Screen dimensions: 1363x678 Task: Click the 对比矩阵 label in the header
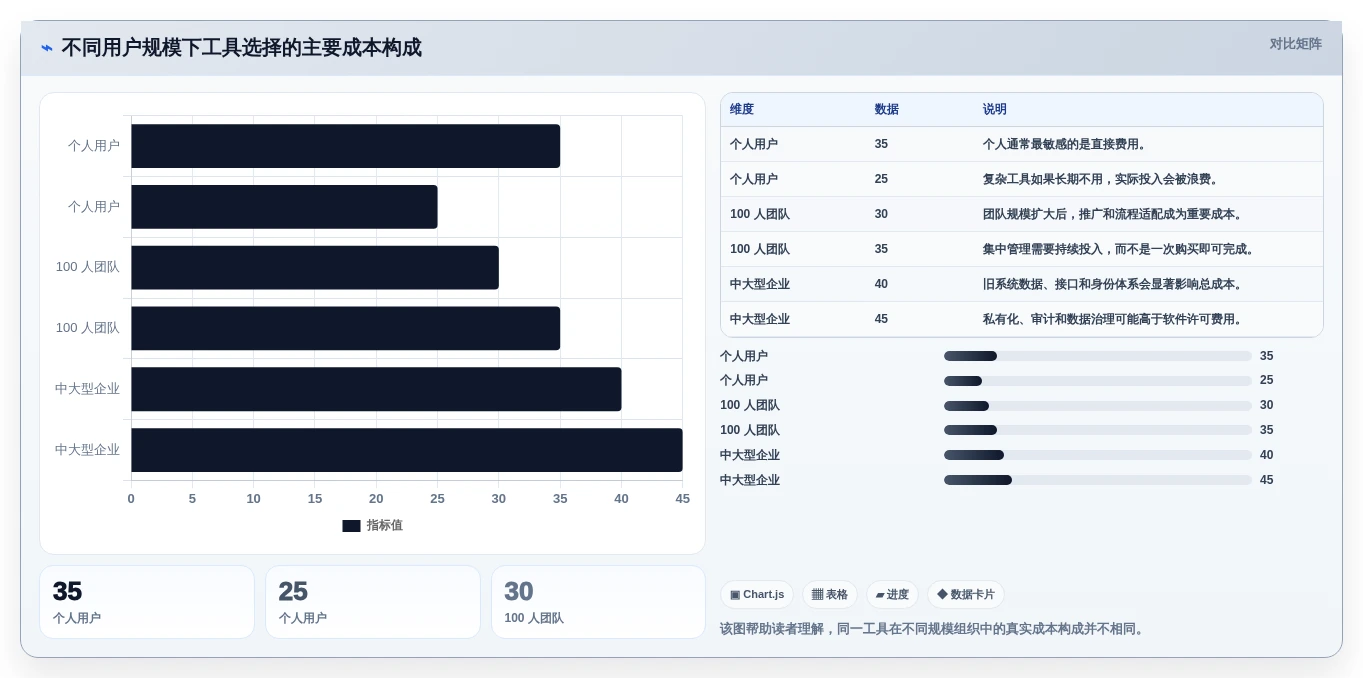[1295, 44]
